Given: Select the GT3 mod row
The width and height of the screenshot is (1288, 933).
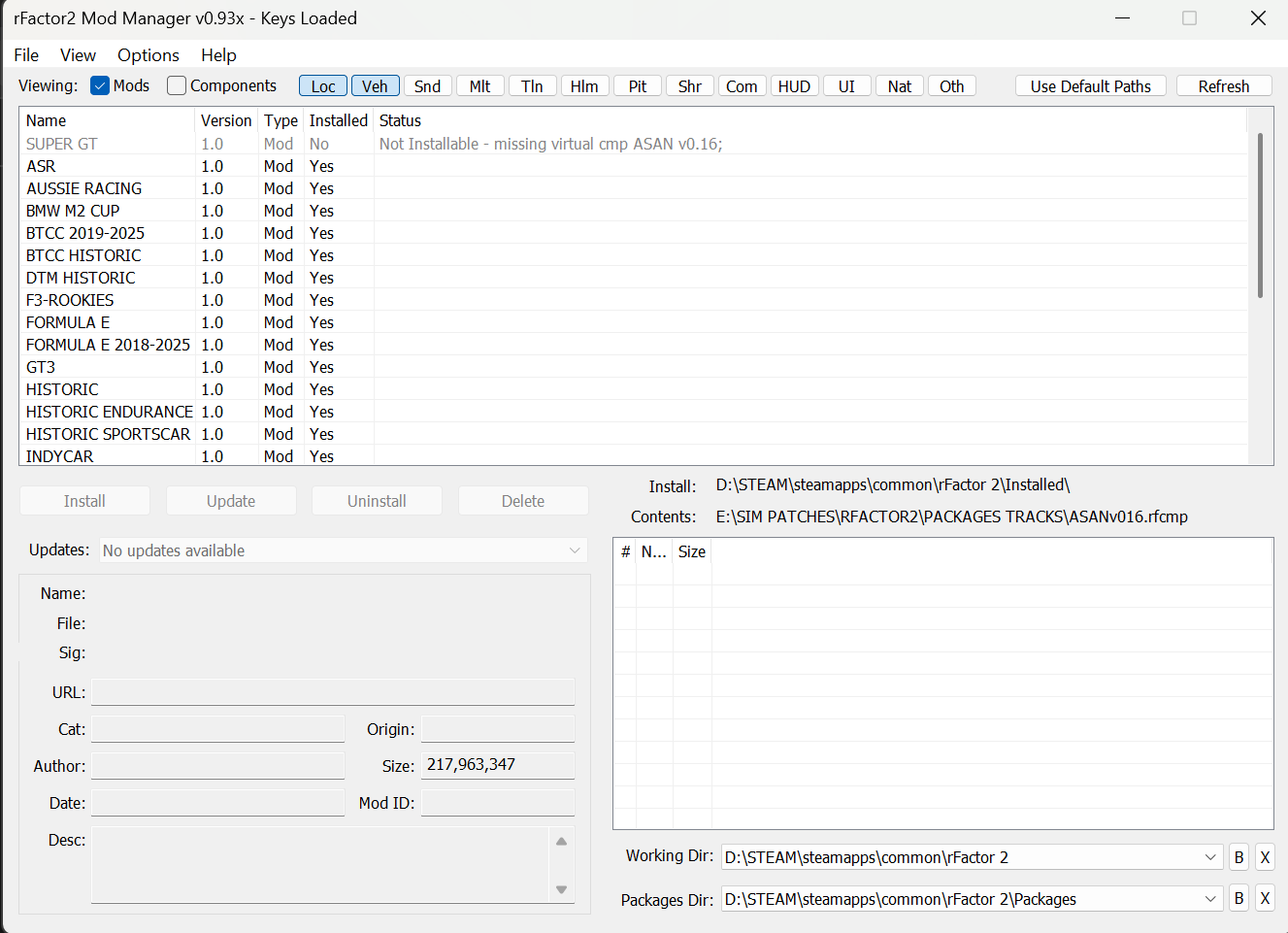Looking at the screenshot, I should (x=634, y=367).
